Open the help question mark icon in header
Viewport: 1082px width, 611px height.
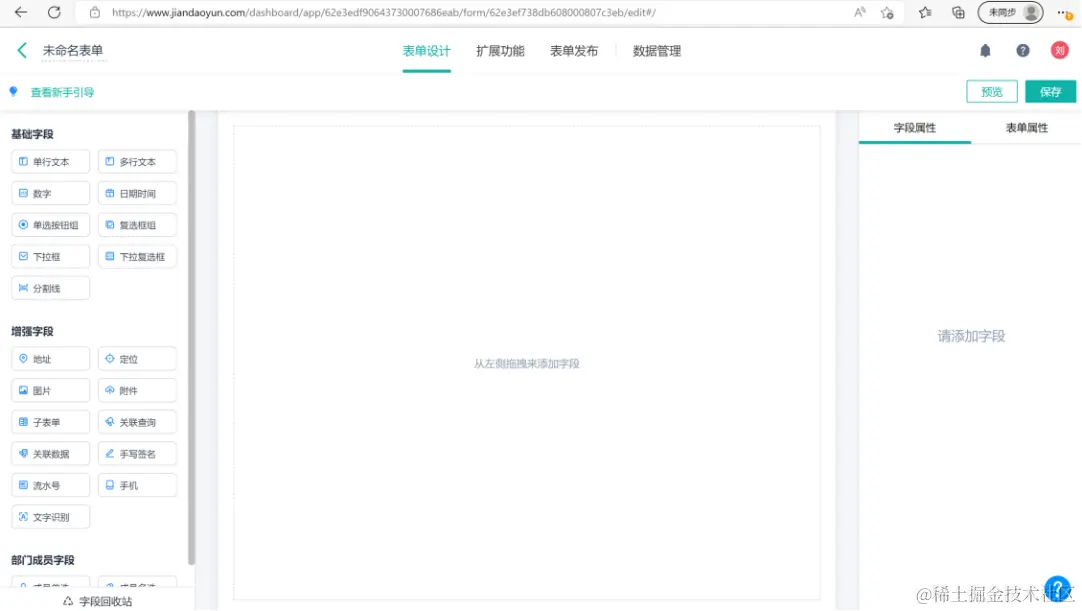[1023, 50]
